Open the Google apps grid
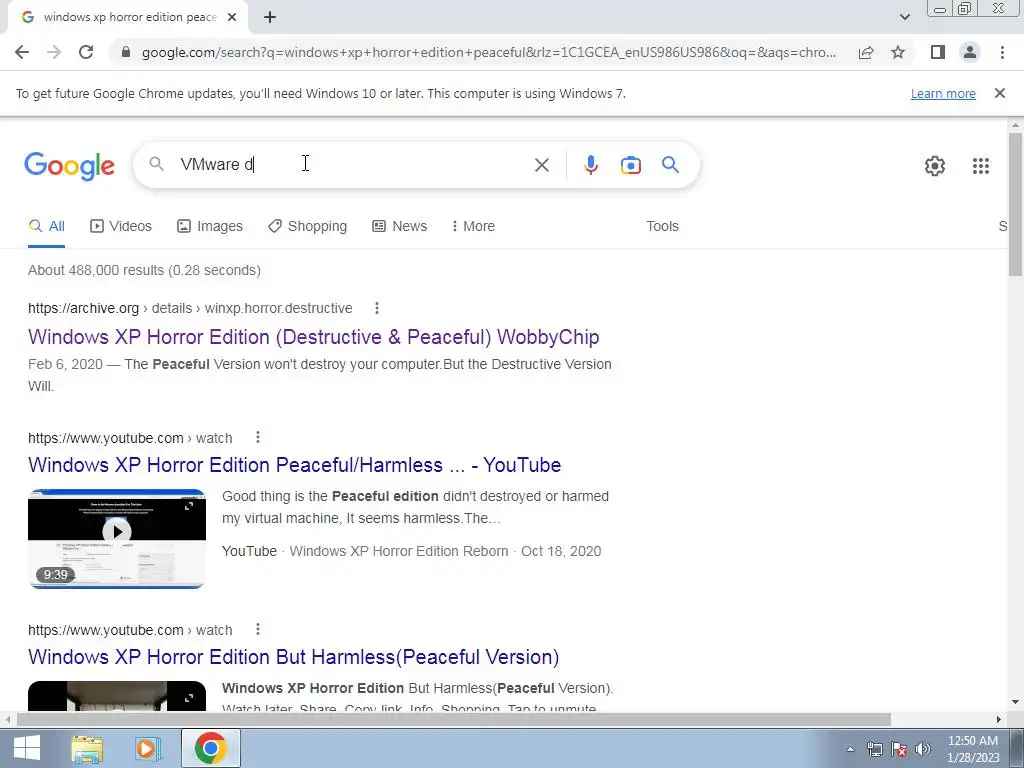The image size is (1024, 768). coord(980,166)
